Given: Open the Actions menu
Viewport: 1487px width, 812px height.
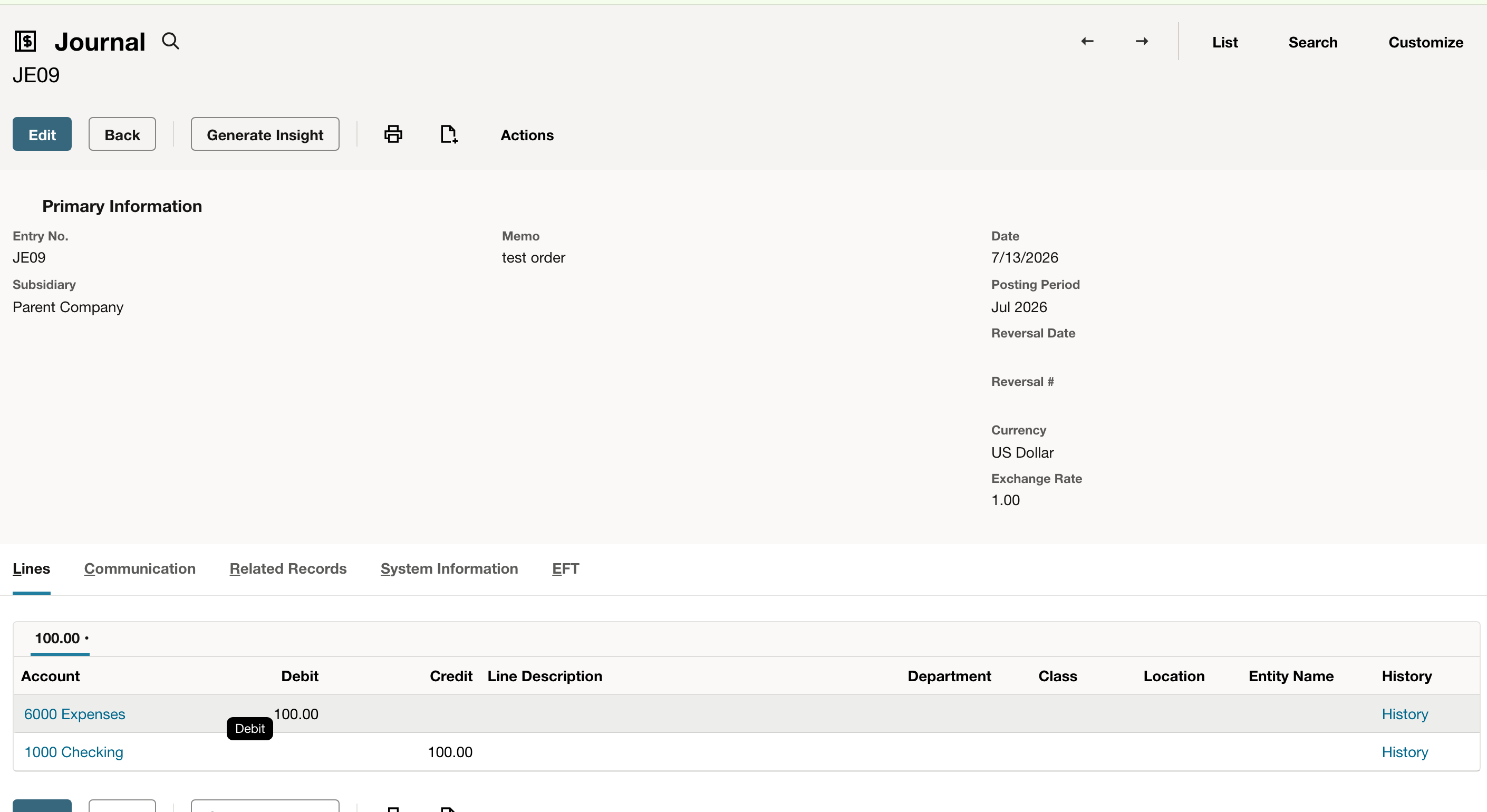Looking at the screenshot, I should click(527, 134).
